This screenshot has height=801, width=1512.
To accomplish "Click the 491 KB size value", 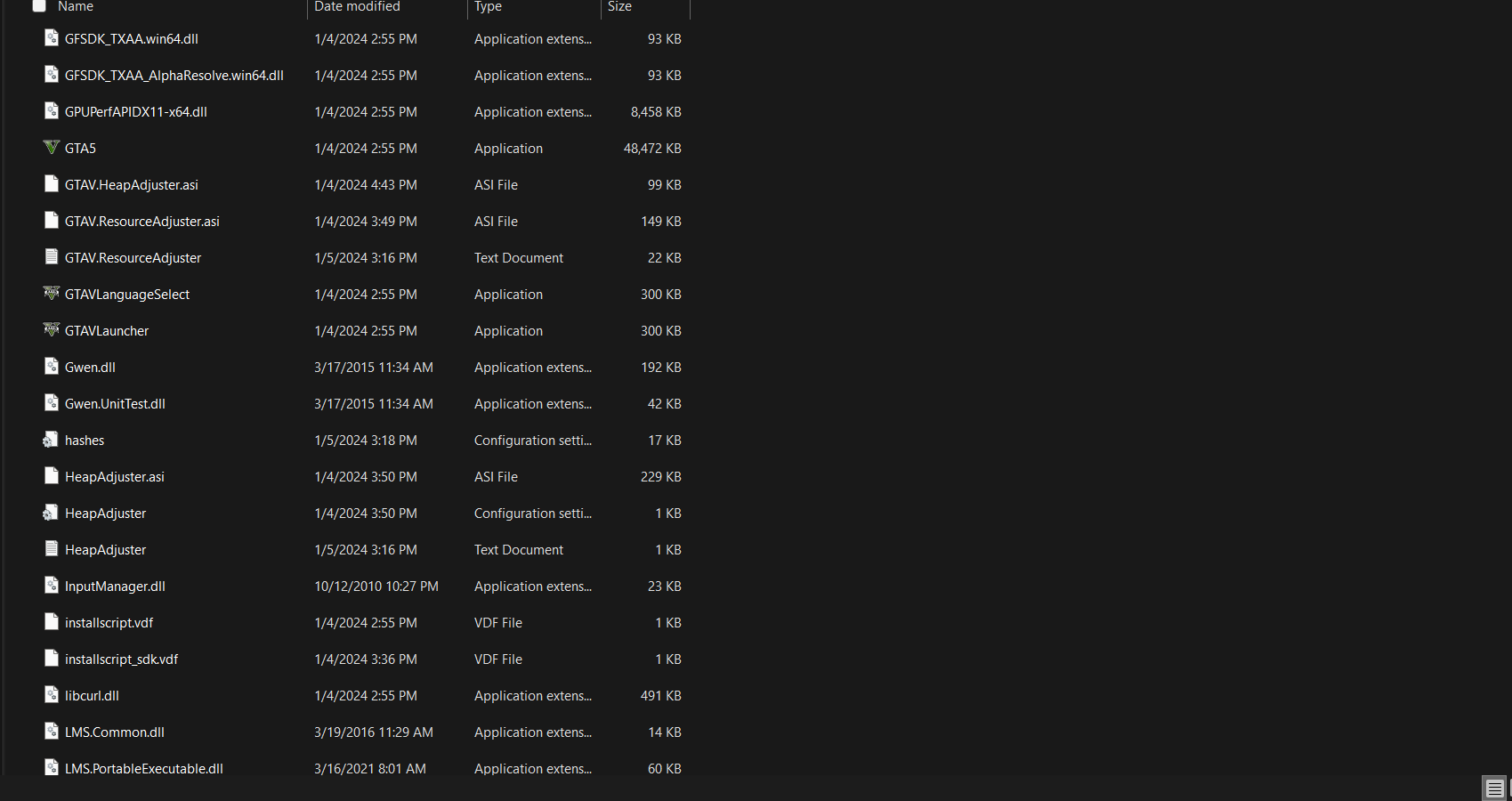I will pyautogui.click(x=661, y=696).
